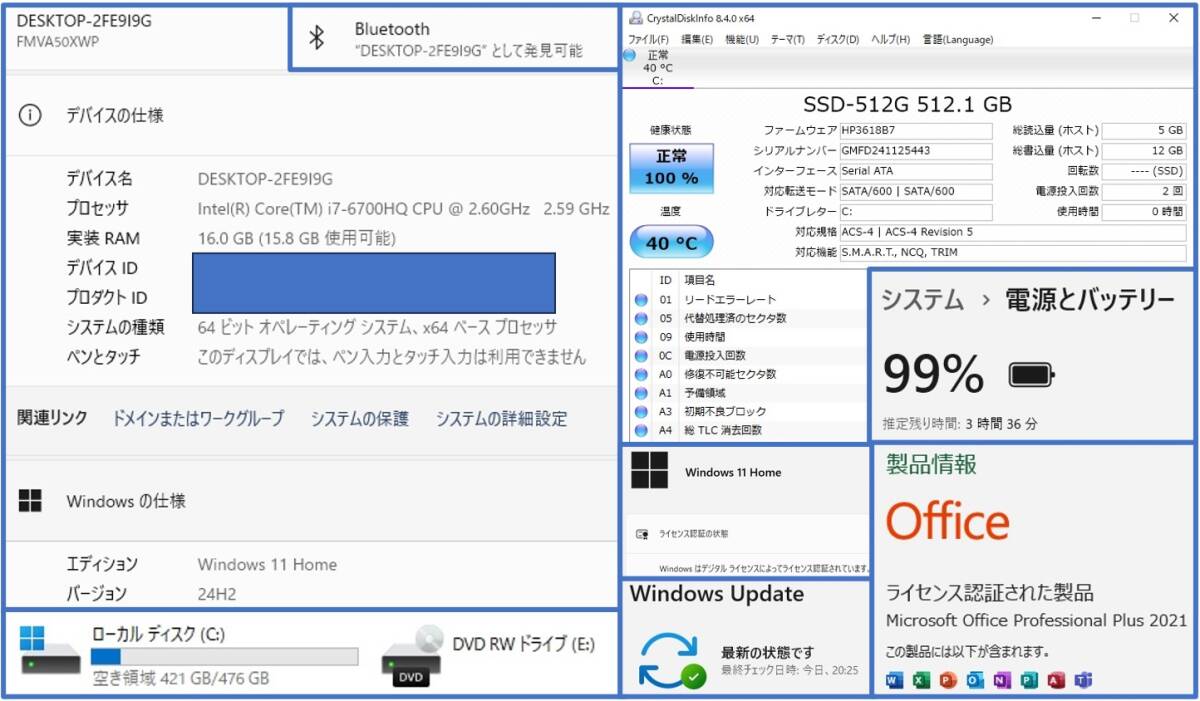Open the ファイル(F) menu in CrystalDiskInfo
Screen dimensions: 1200x701
tap(648, 39)
